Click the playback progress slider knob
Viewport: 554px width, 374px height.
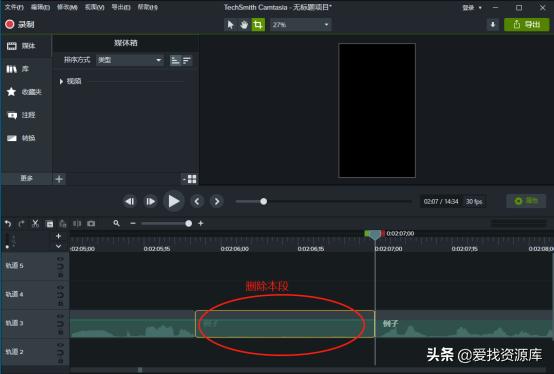point(264,202)
